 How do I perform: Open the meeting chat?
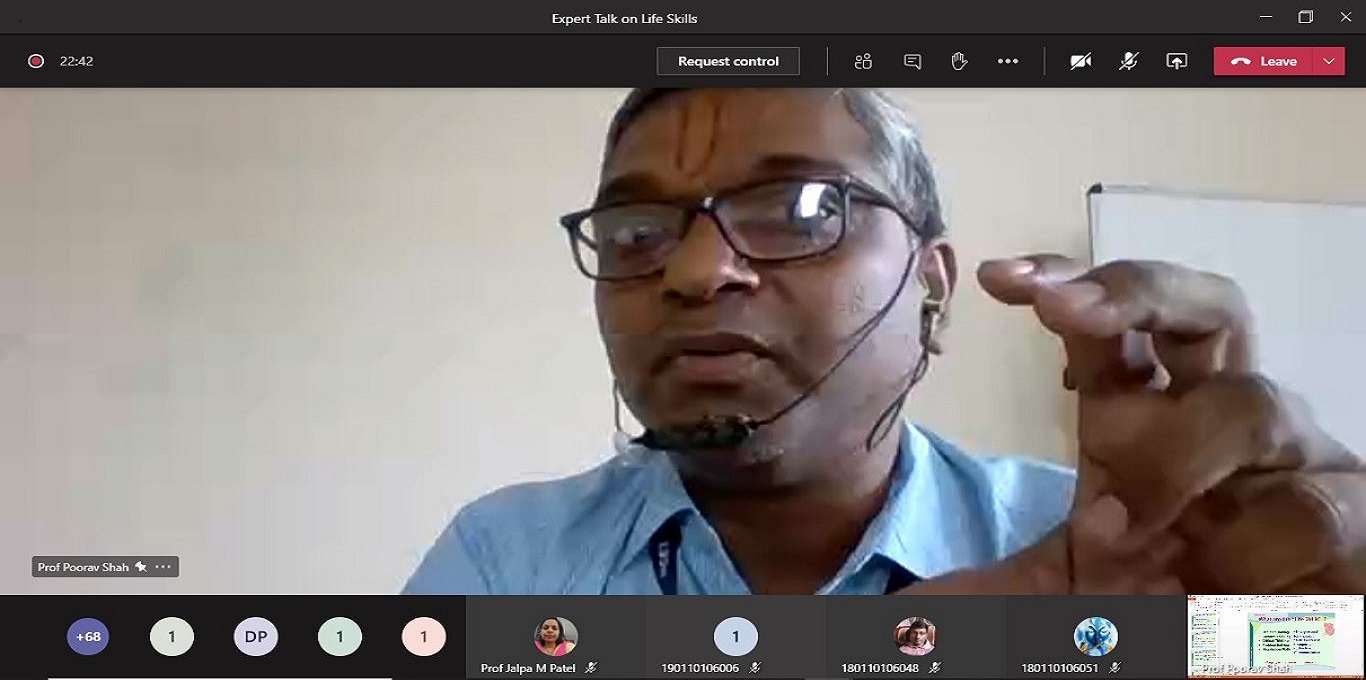[912, 61]
